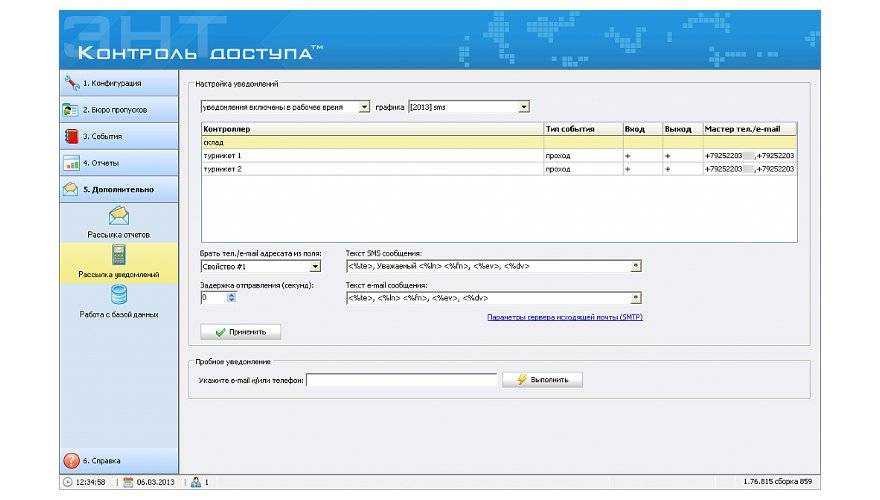
Task: Open the Рассылка отчетов envelope icon
Action: coord(118,215)
